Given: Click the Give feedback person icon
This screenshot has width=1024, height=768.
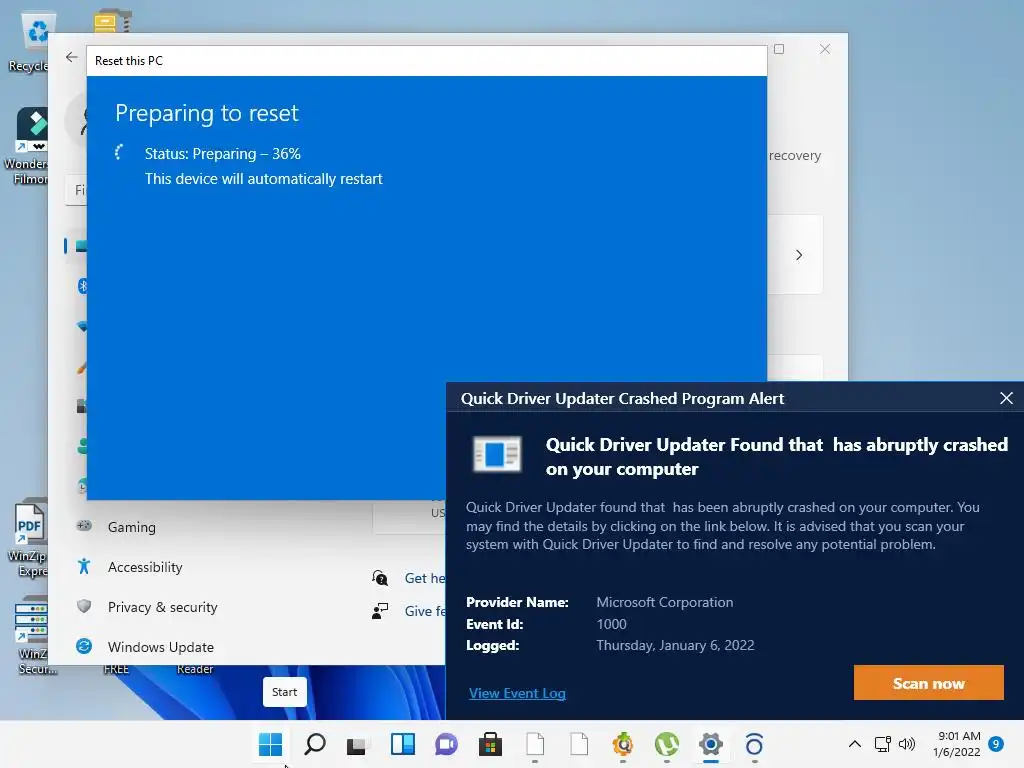Looking at the screenshot, I should [x=380, y=611].
